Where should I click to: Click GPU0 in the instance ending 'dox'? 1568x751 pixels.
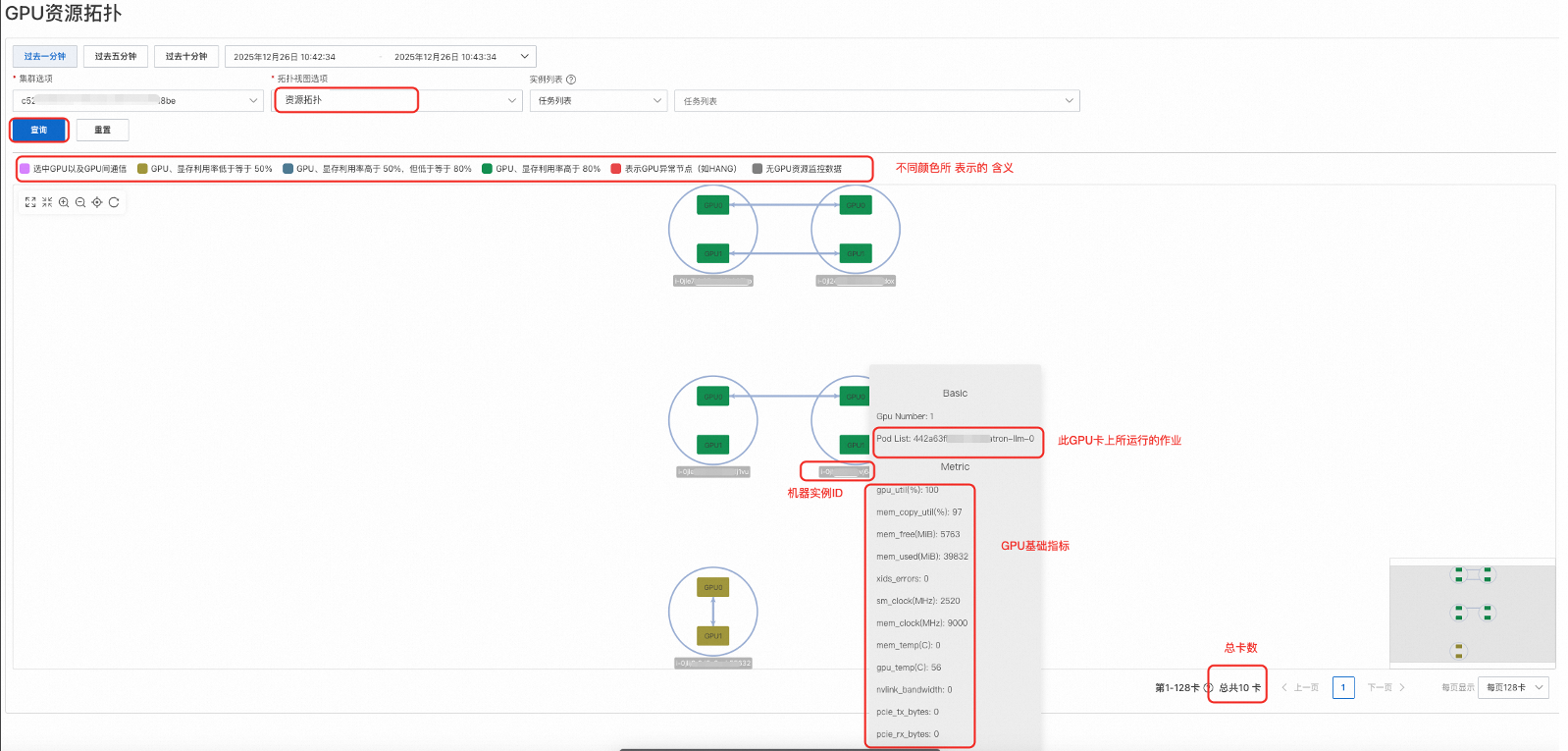click(x=856, y=205)
